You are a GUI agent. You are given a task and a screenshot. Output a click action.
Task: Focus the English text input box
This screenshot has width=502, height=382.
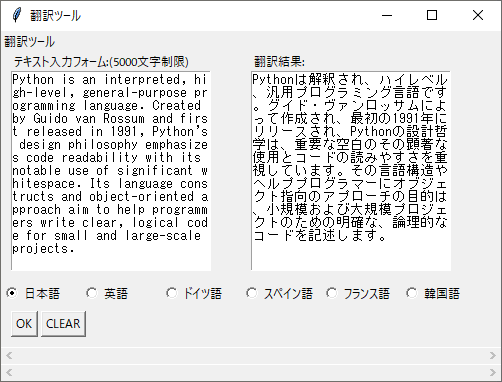tap(111, 171)
